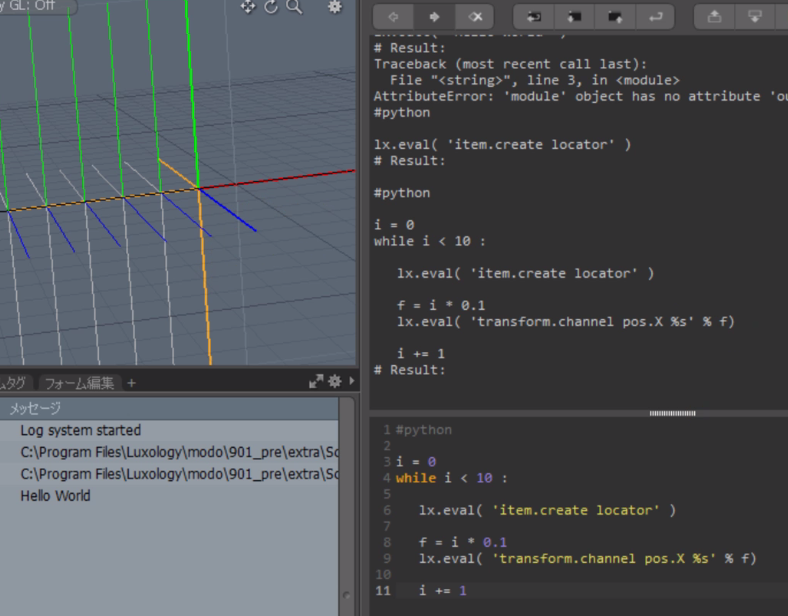Click the clear script delete icon

pyautogui.click(x=476, y=17)
